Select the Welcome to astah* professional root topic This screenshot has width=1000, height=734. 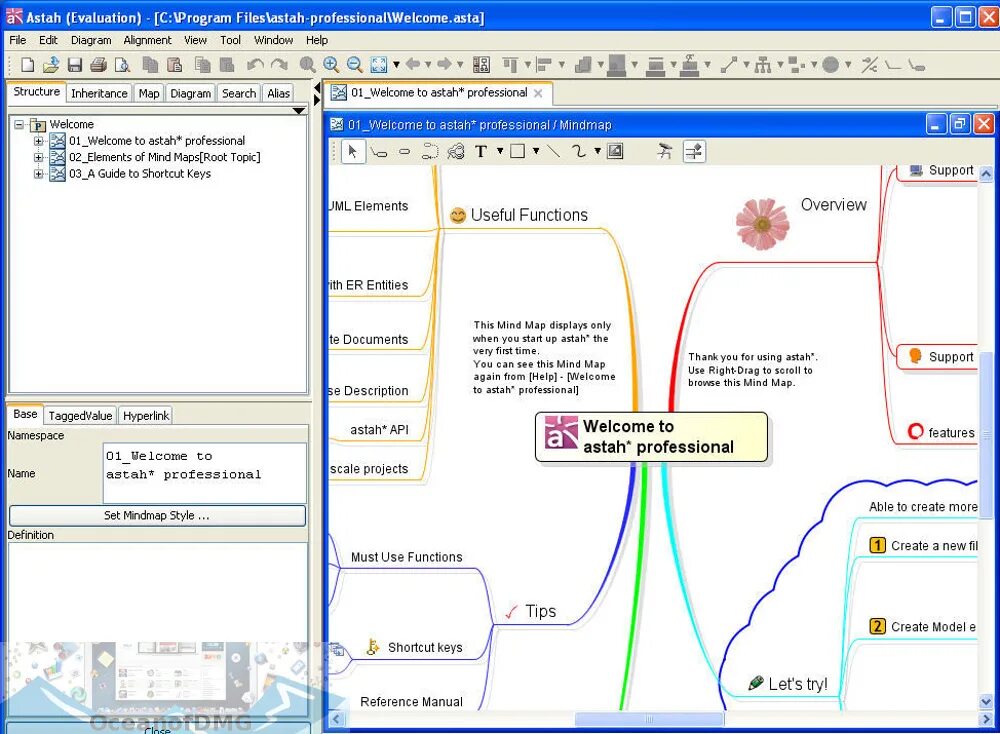coord(651,437)
